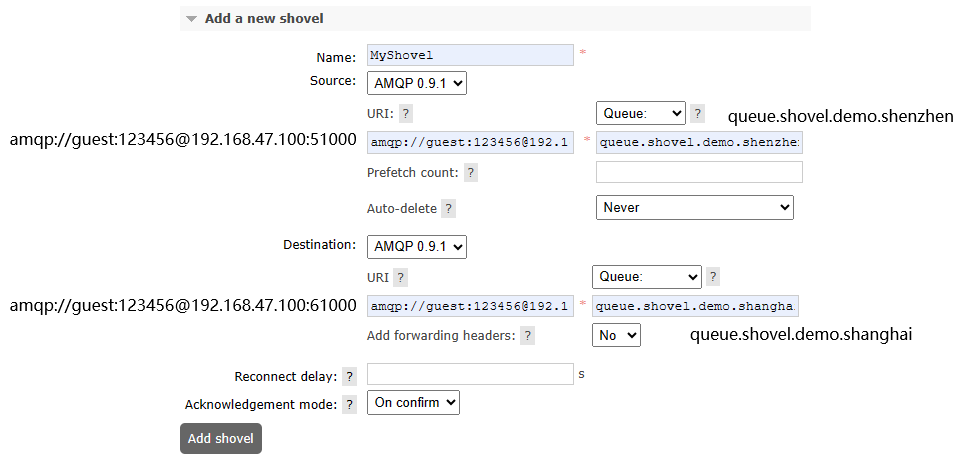Click source queue name field shenzhen
Viewport: 964px width, 460px height.
pyautogui.click(x=699, y=142)
